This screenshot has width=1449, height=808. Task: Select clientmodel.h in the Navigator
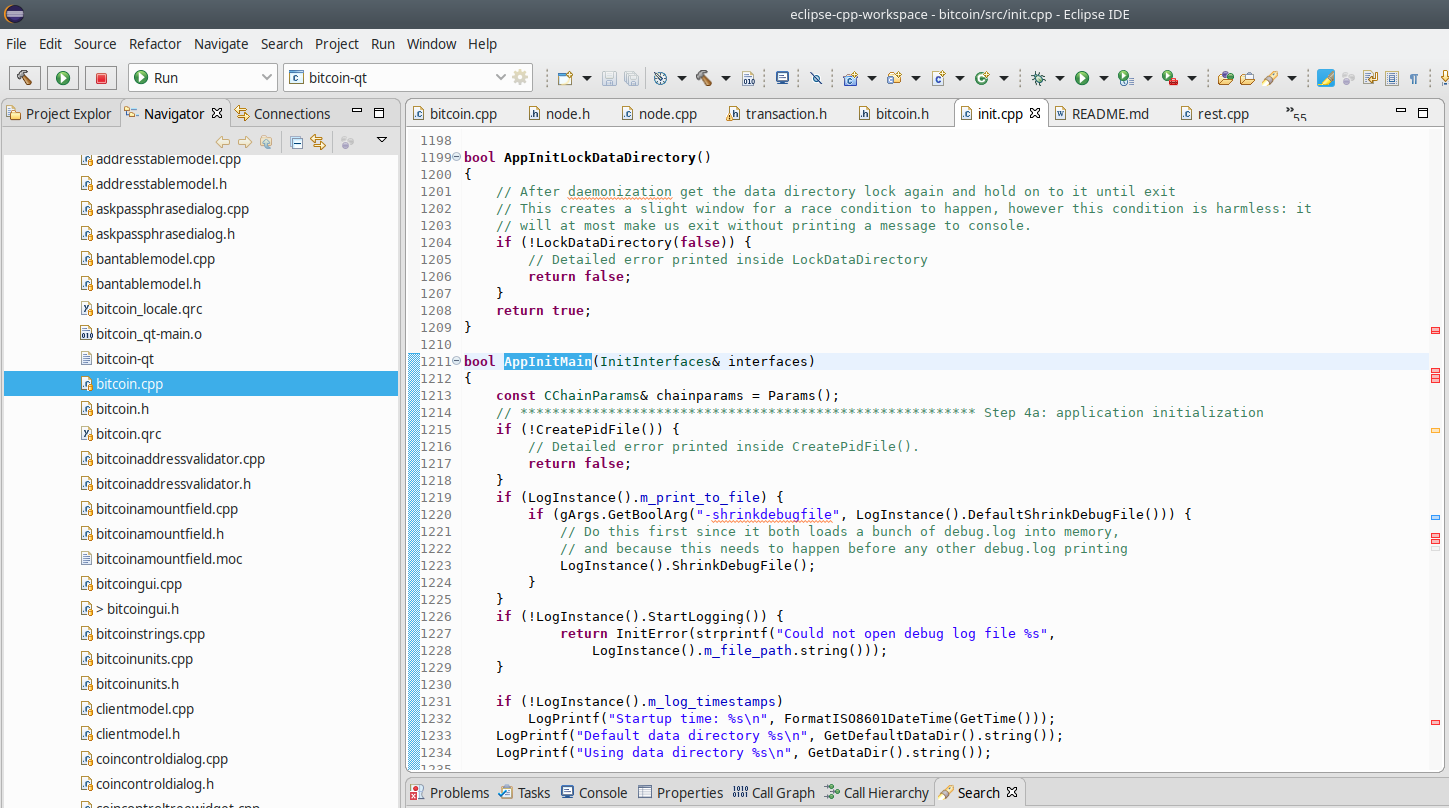tap(140, 734)
